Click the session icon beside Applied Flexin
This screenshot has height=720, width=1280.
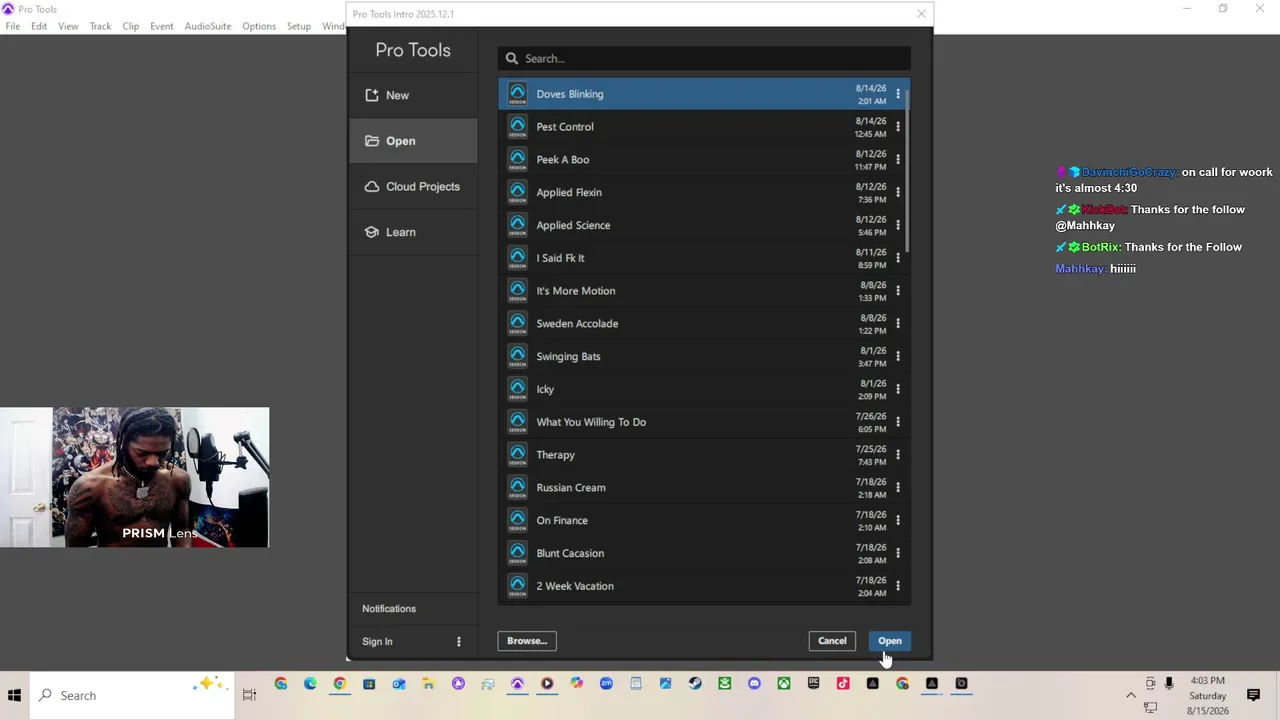point(517,192)
